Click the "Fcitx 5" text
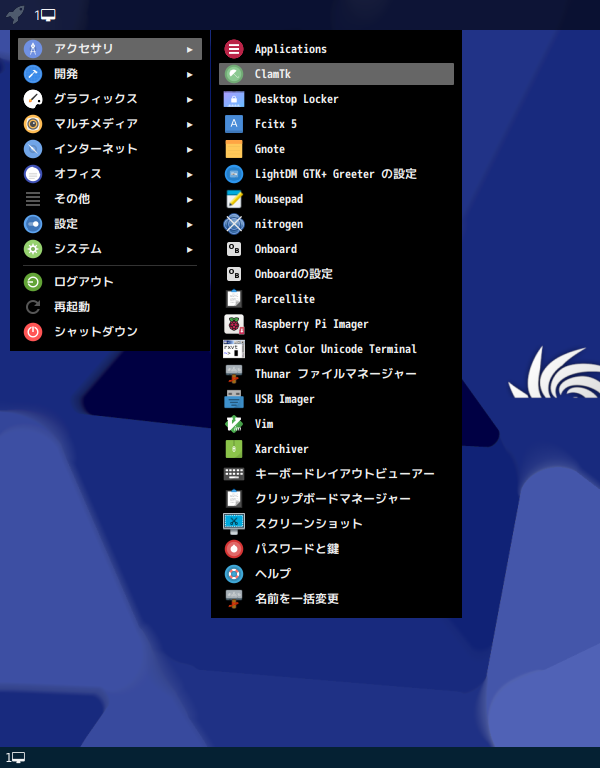This screenshot has width=600, height=768. click(x=276, y=124)
